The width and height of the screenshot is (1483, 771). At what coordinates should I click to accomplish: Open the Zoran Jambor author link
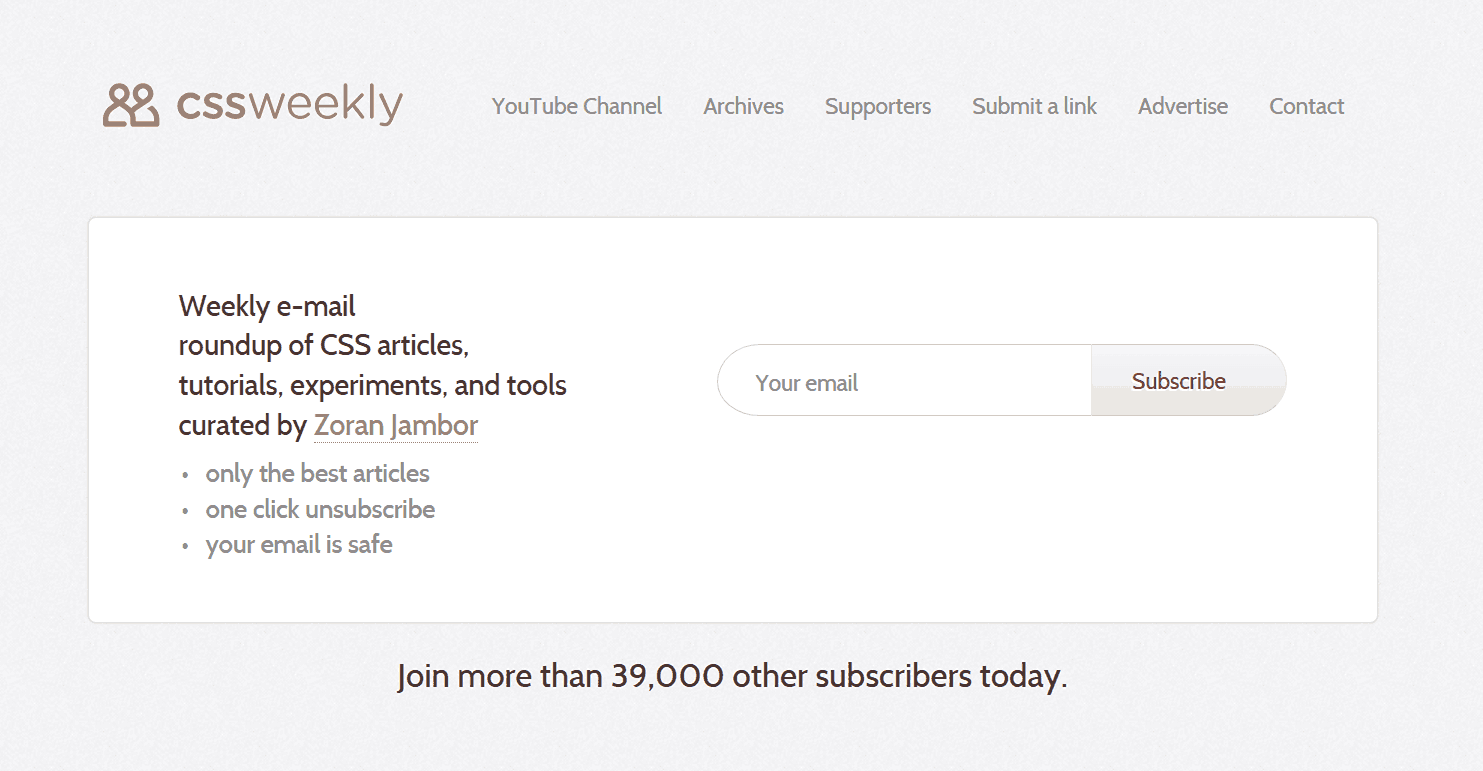(396, 426)
